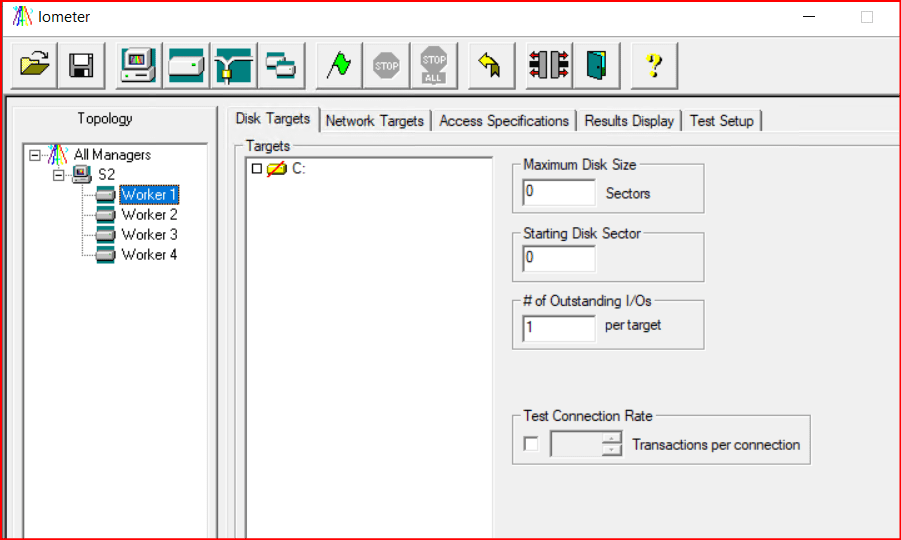Collapse the S2 manager node
Screen dimensions: 901x540
(x=59, y=175)
